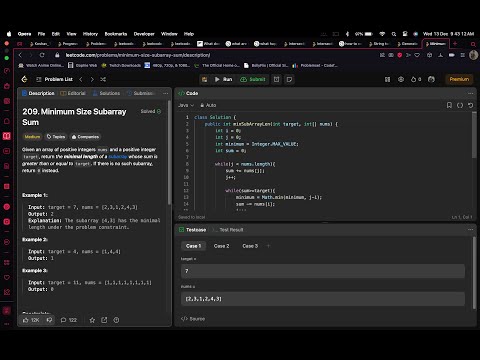Go to the next problem arrow
The height and width of the screenshot is (360, 480).
(x=92, y=79)
